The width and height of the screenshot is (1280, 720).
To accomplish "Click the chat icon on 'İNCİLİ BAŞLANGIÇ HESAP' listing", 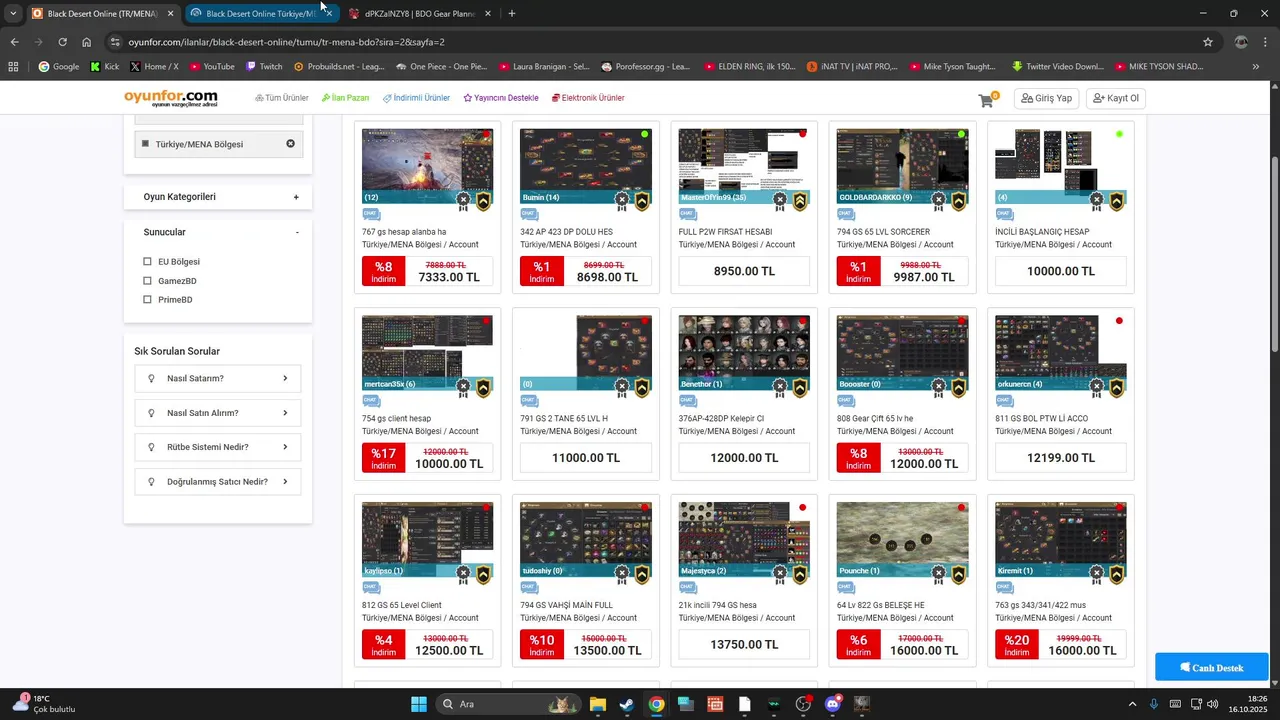I will 1004,214.
